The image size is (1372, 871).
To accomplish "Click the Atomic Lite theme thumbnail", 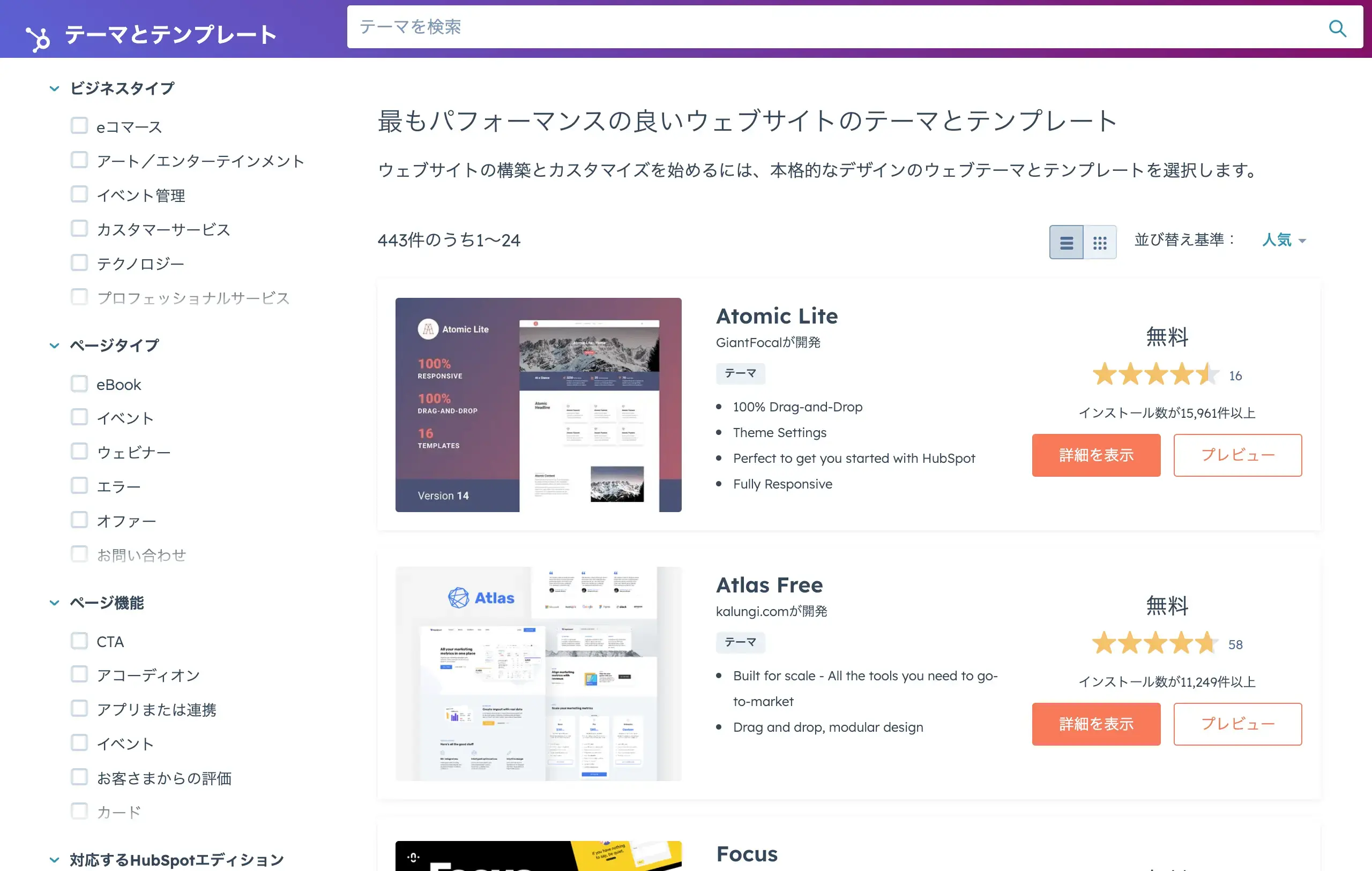I will pyautogui.click(x=540, y=405).
